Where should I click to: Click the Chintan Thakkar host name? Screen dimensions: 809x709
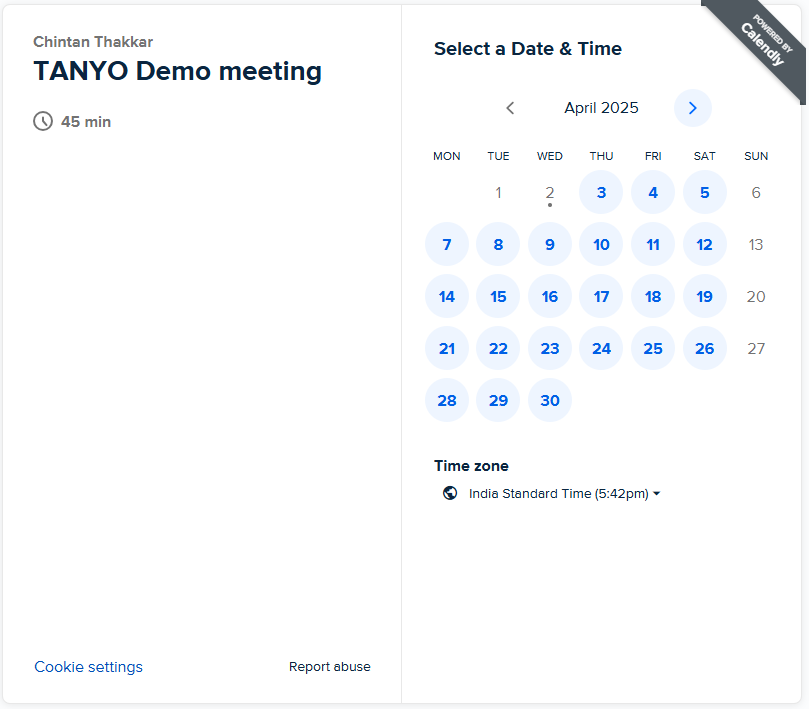click(93, 42)
